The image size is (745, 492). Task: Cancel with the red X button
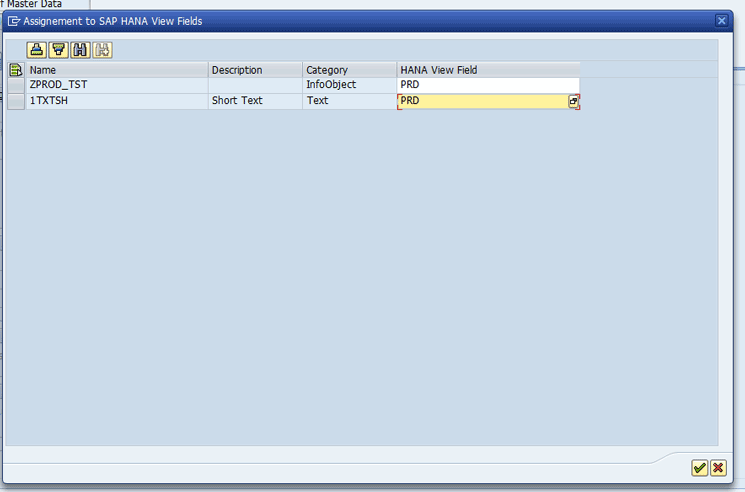tap(718, 468)
